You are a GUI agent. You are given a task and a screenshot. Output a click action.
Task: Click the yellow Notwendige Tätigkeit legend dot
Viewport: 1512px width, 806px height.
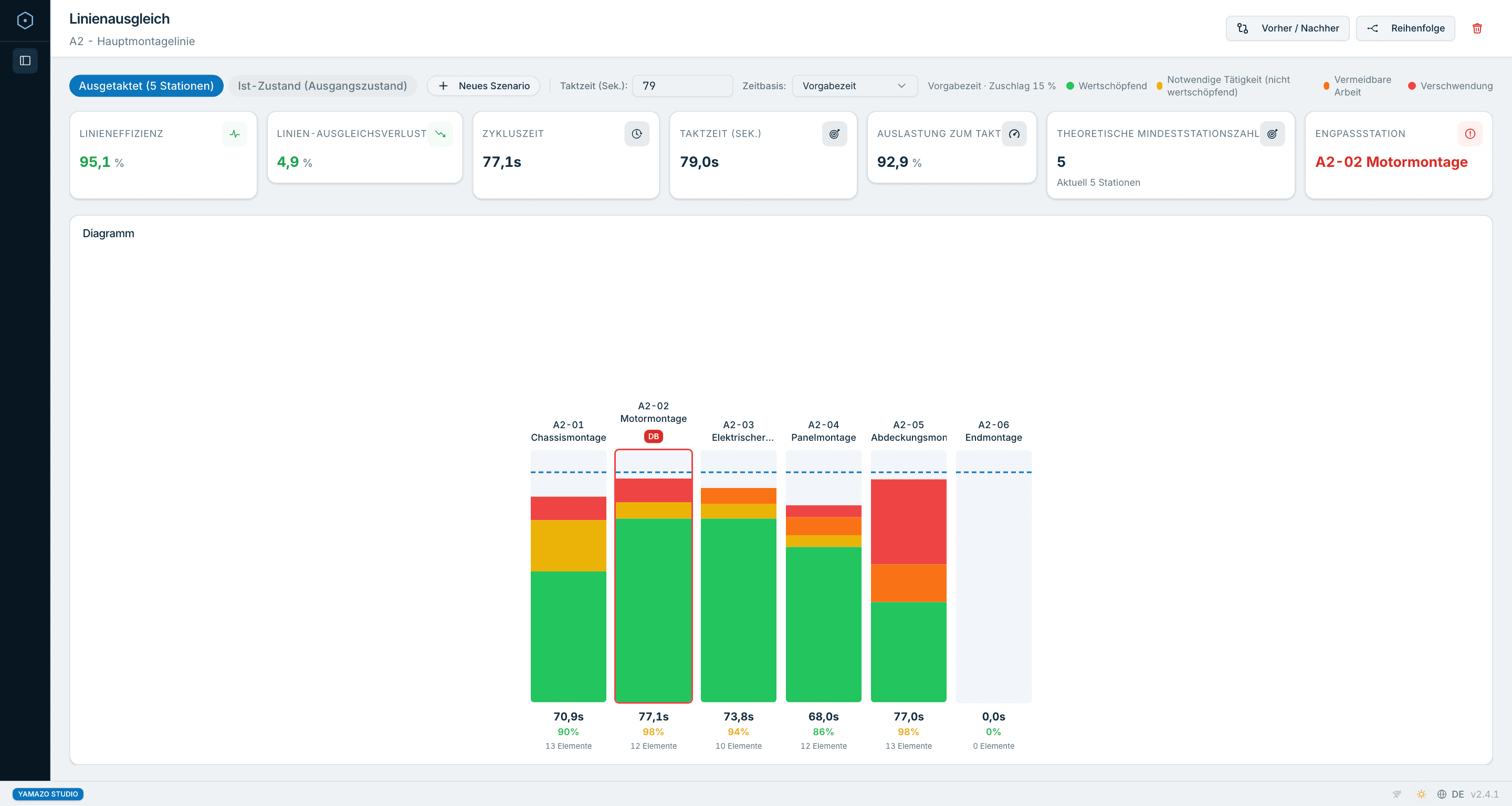point(1159,86)
